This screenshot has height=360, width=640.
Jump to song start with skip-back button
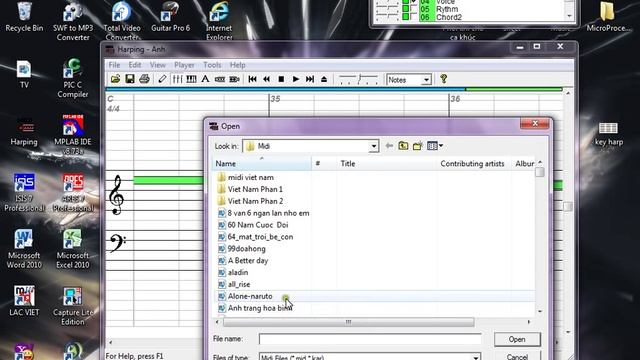click(252, 79)
